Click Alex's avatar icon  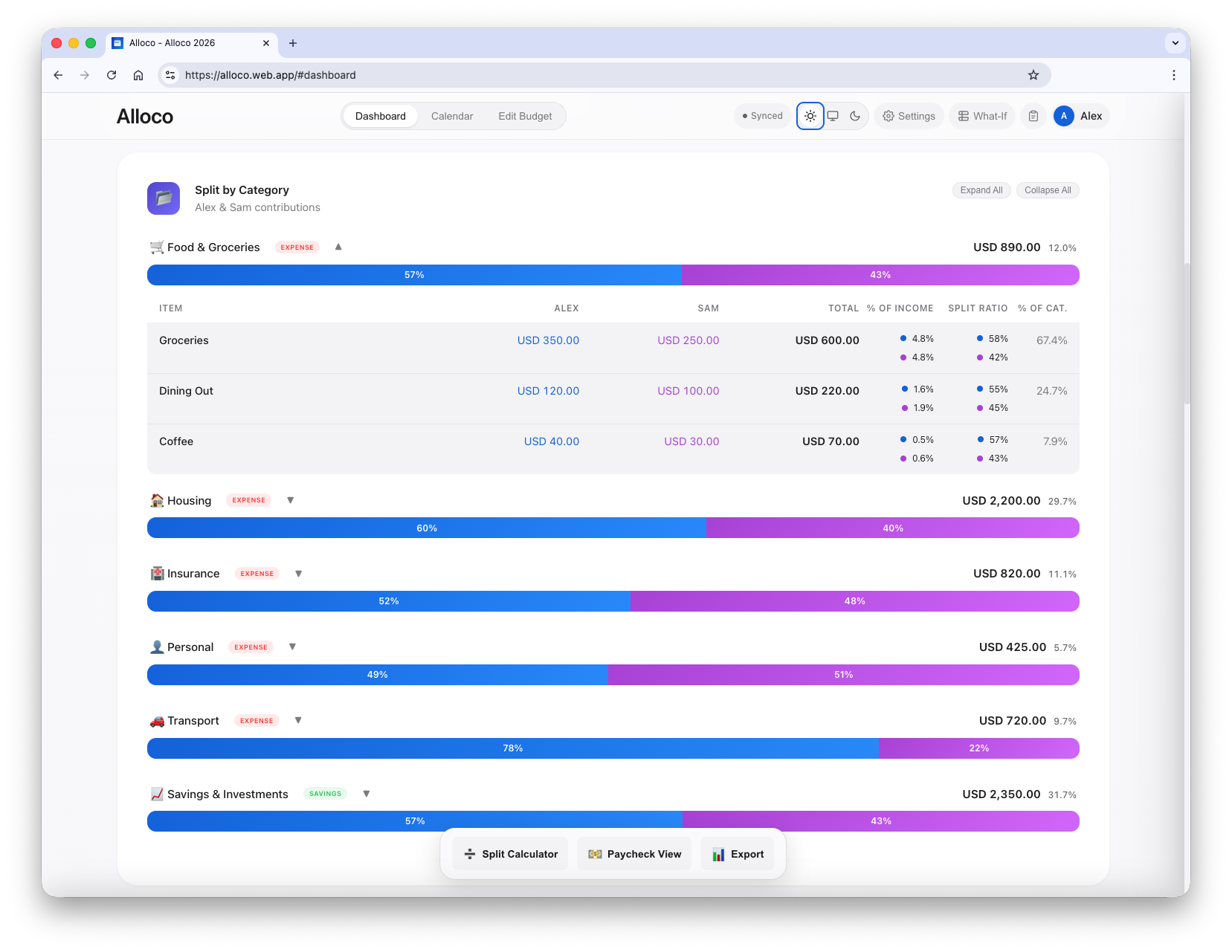pos(1064,116)
